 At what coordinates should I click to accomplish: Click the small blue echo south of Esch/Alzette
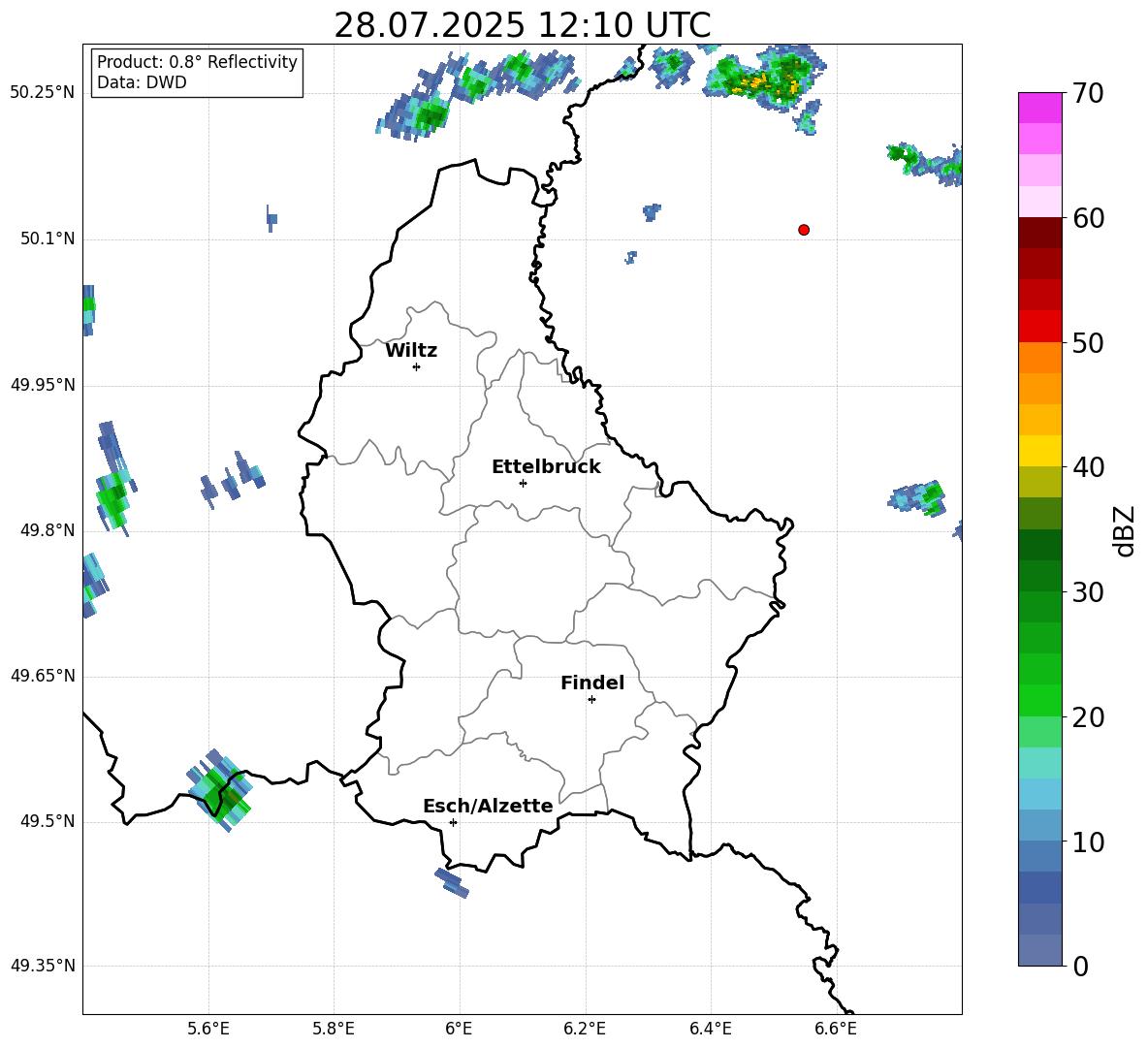pyautogui.click(x=452, y=882)
